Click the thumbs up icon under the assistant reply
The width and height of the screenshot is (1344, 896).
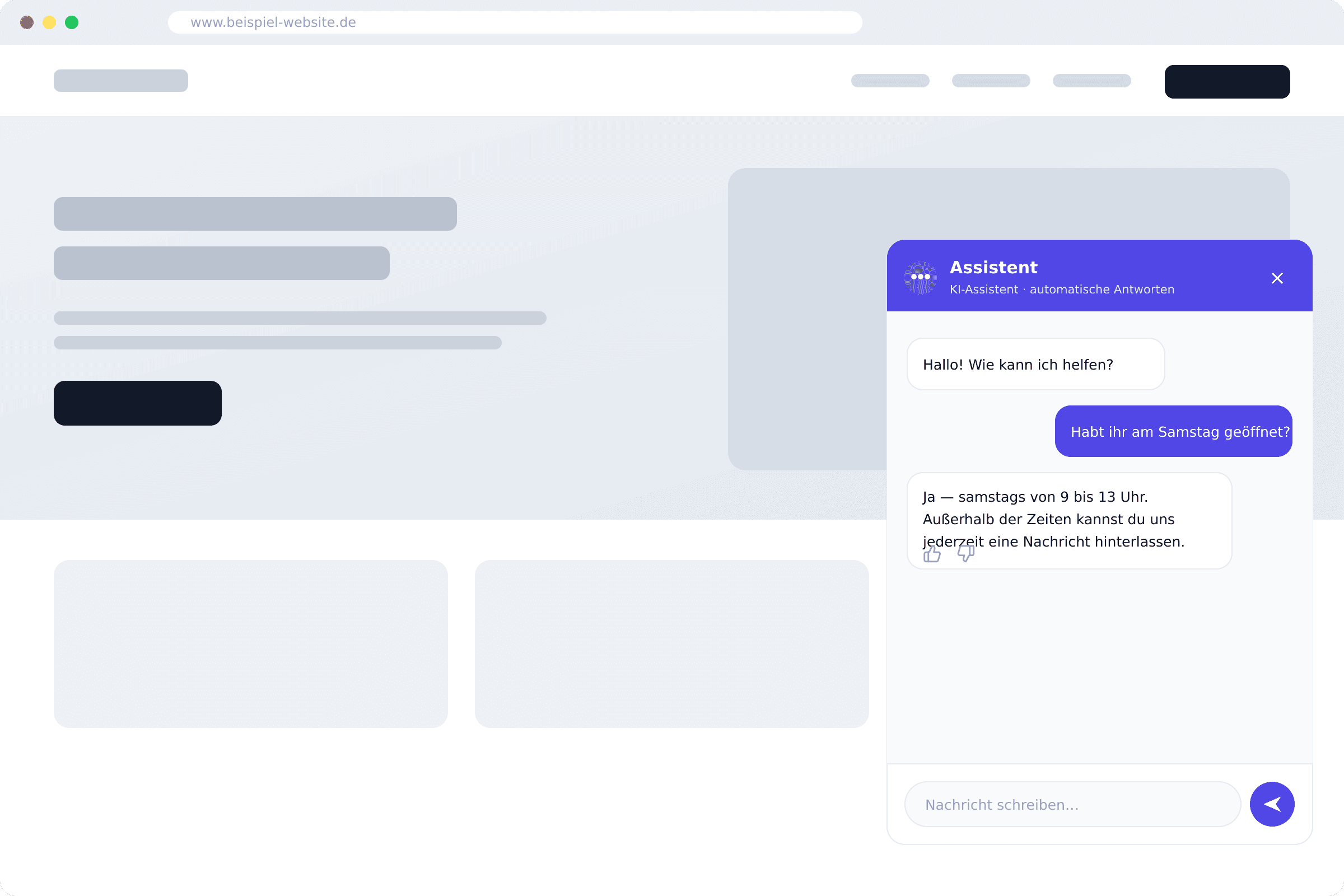[932, 554]
